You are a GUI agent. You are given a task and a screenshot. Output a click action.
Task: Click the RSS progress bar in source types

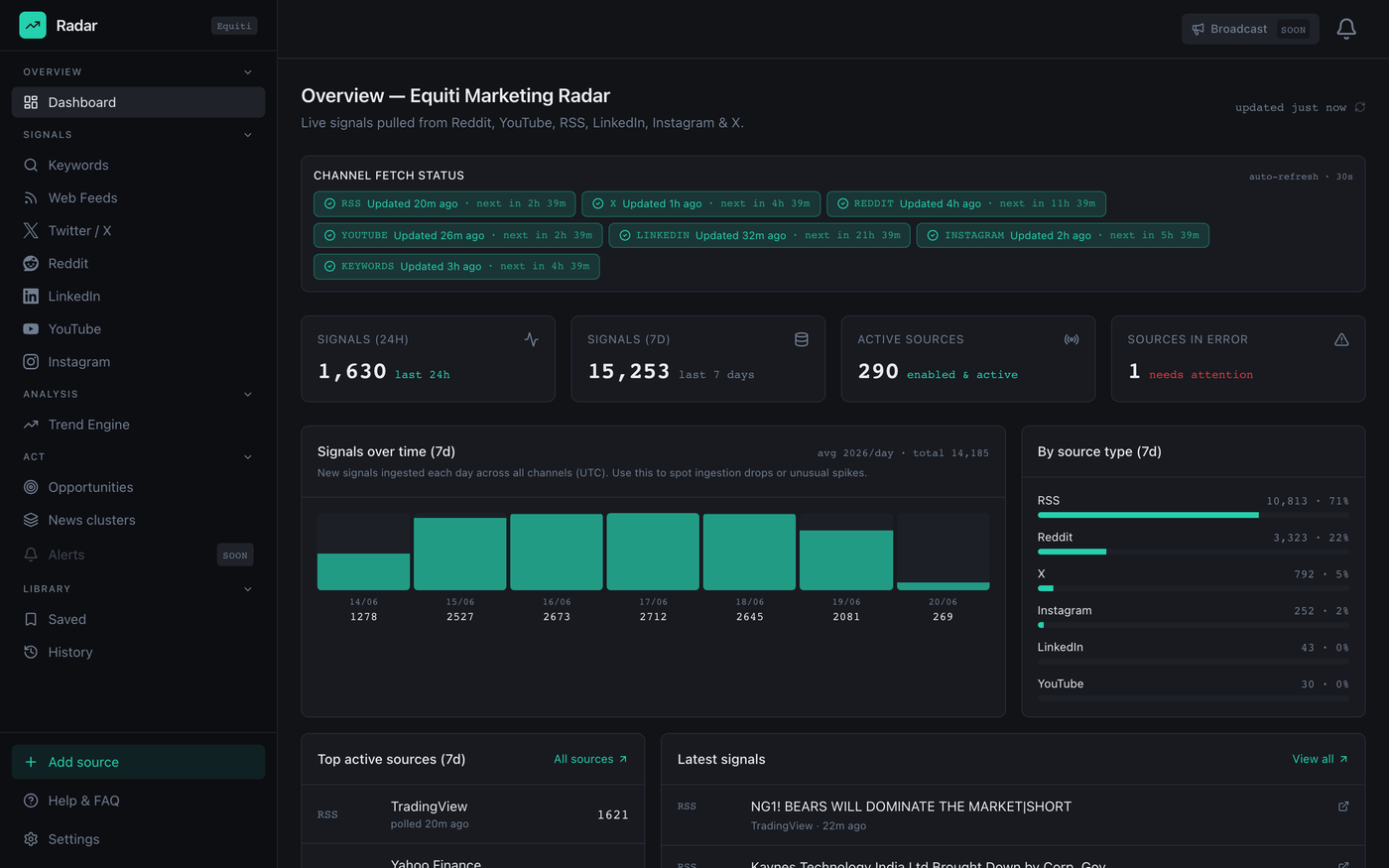pos(1193,515)
